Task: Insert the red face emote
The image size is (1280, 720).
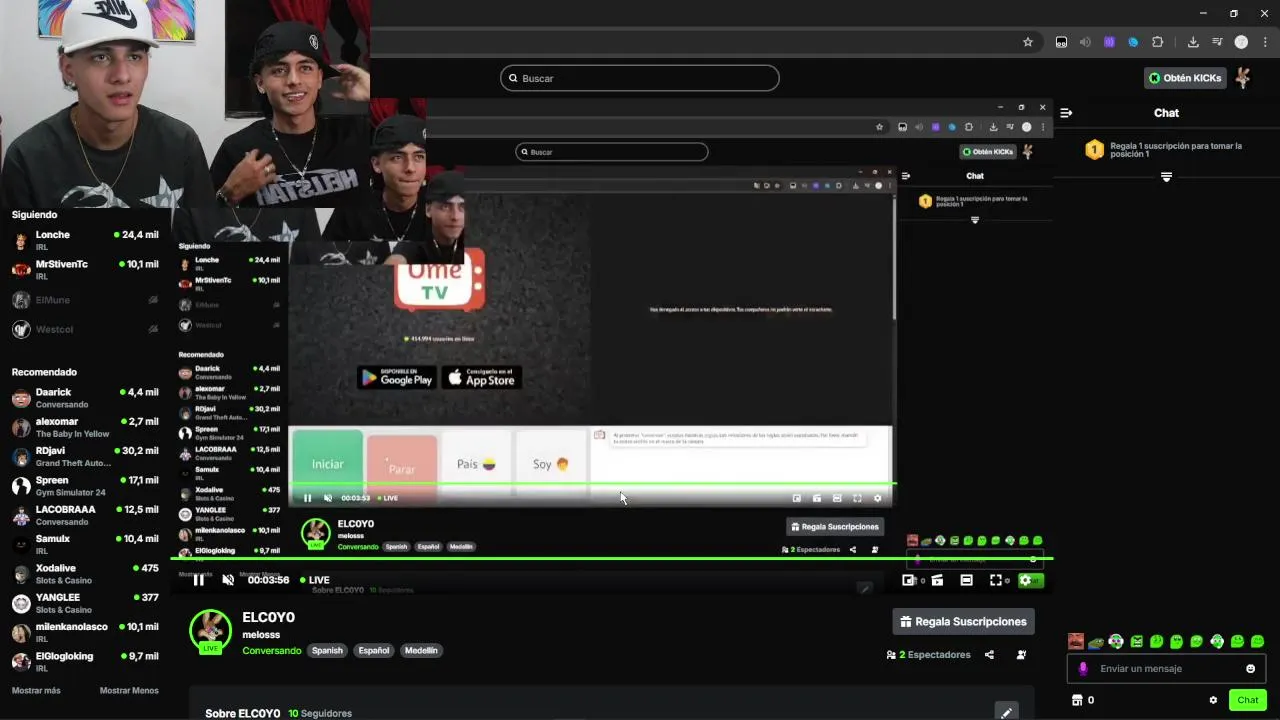Action: coord(1076,641)
